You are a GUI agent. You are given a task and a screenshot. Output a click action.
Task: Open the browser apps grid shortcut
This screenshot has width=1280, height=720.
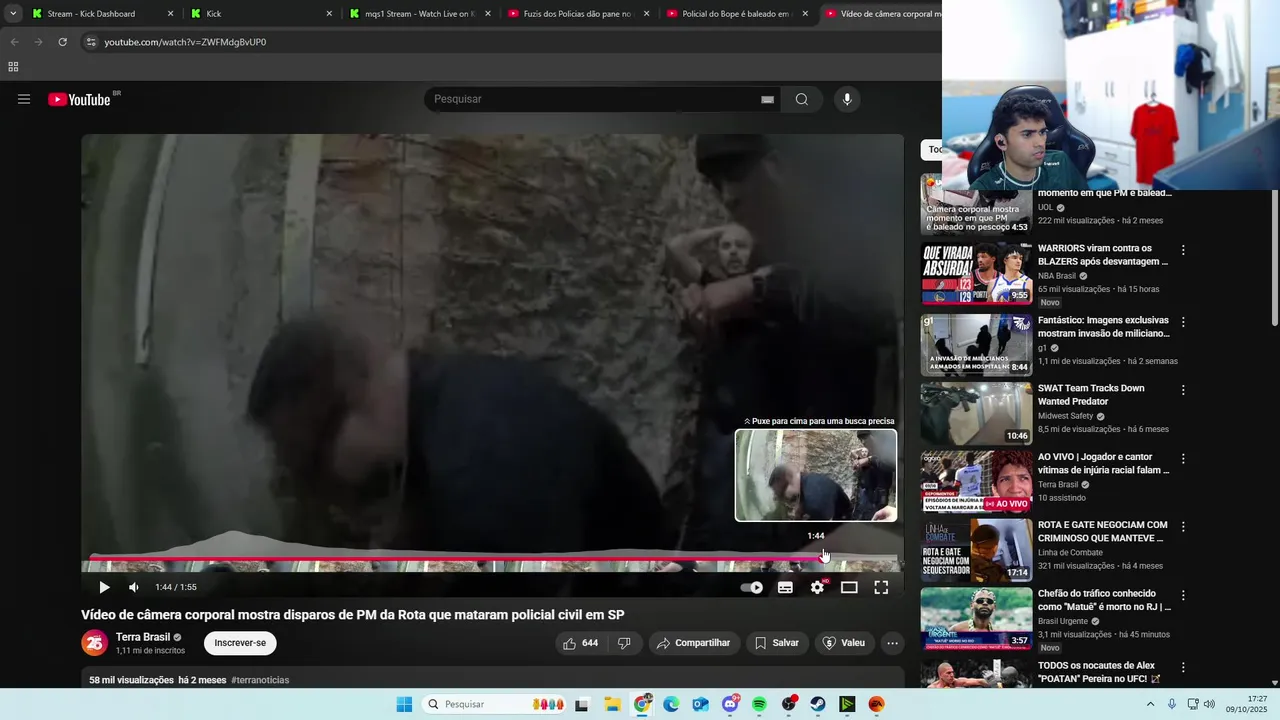tap(13, 67)
